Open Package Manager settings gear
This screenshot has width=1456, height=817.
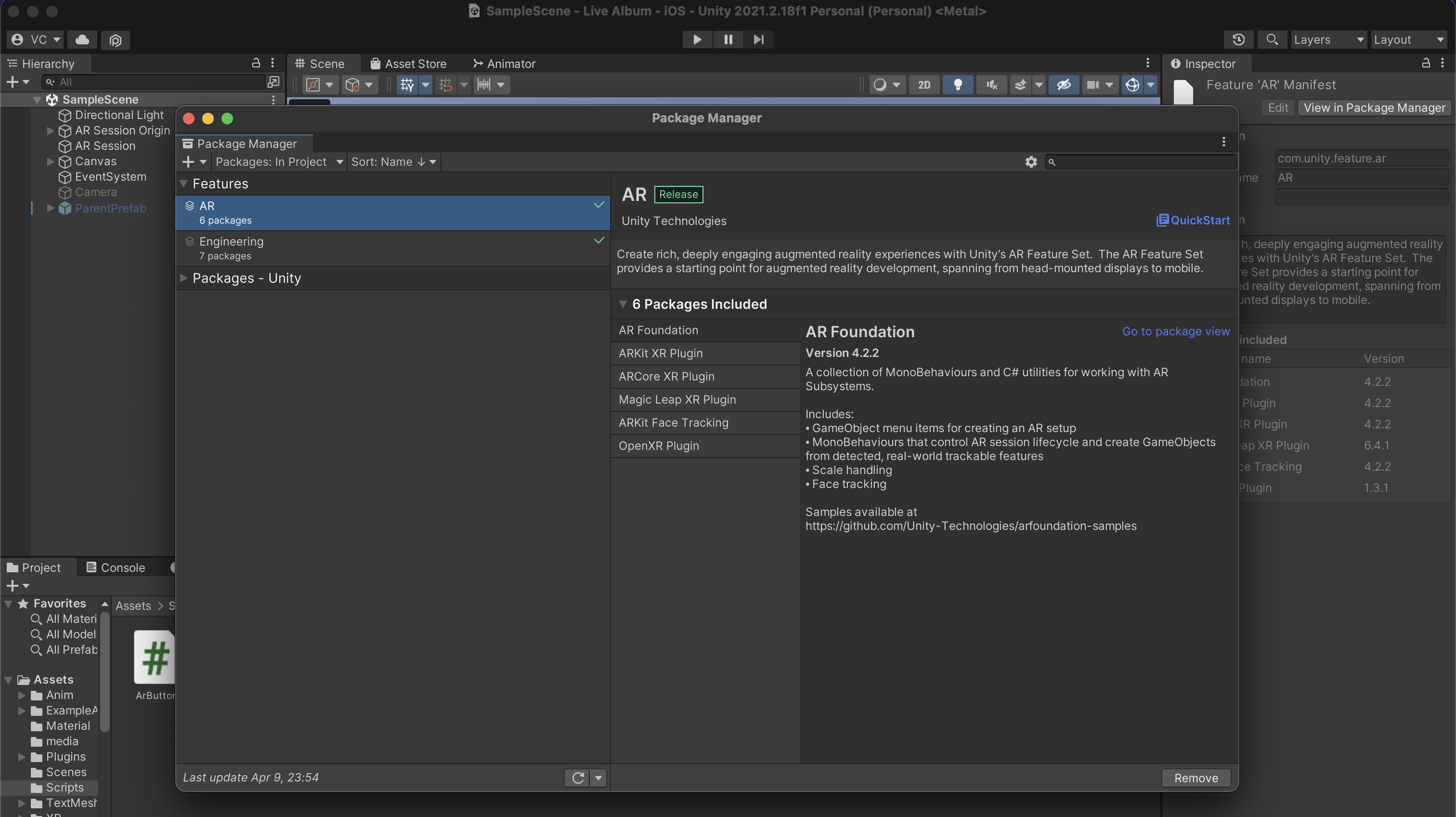tap(1031, 162)
